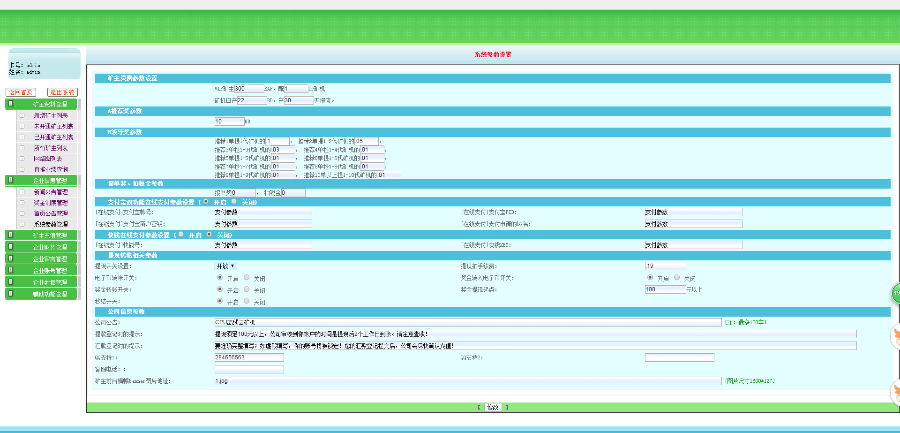Click the white icon on the last green sidebar header
This screenshot has height=433, width=900.
[x=10, y=293]
